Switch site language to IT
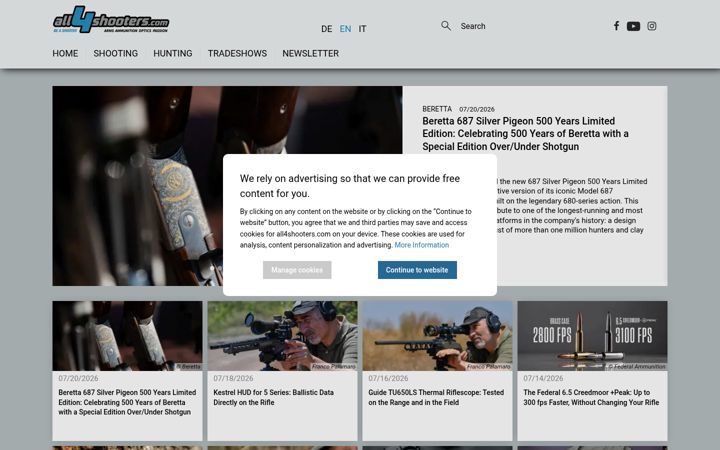 coord(362,29)
